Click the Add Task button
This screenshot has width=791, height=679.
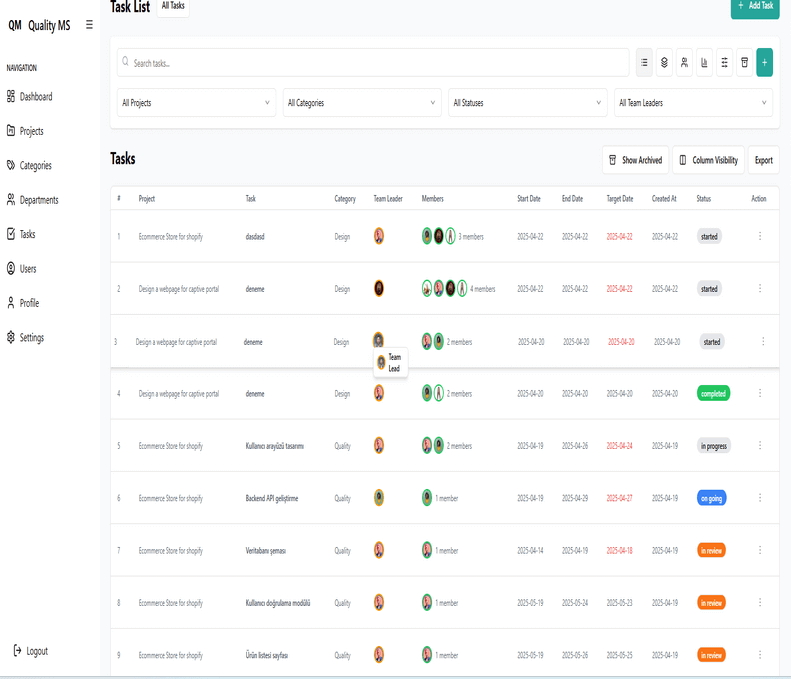click(x=755, y=6)
